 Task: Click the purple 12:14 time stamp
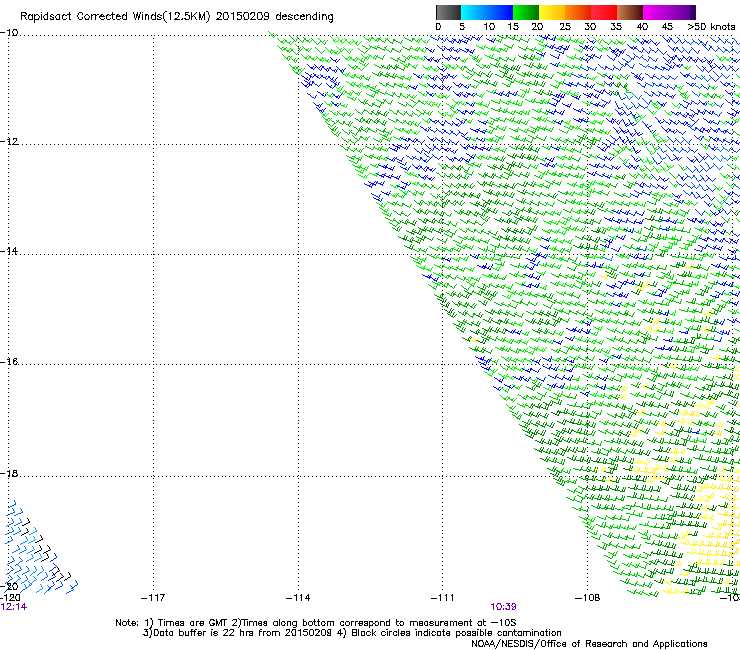point(14,607)
